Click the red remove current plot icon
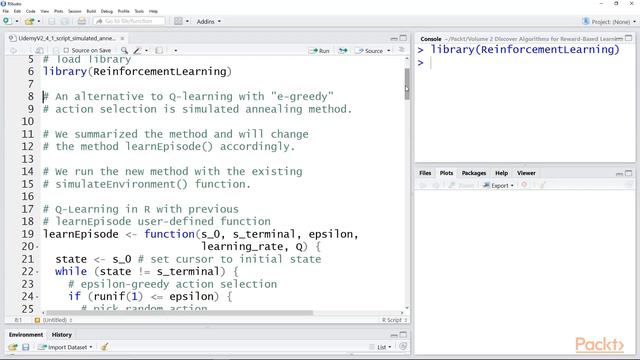 coord(524,185)
